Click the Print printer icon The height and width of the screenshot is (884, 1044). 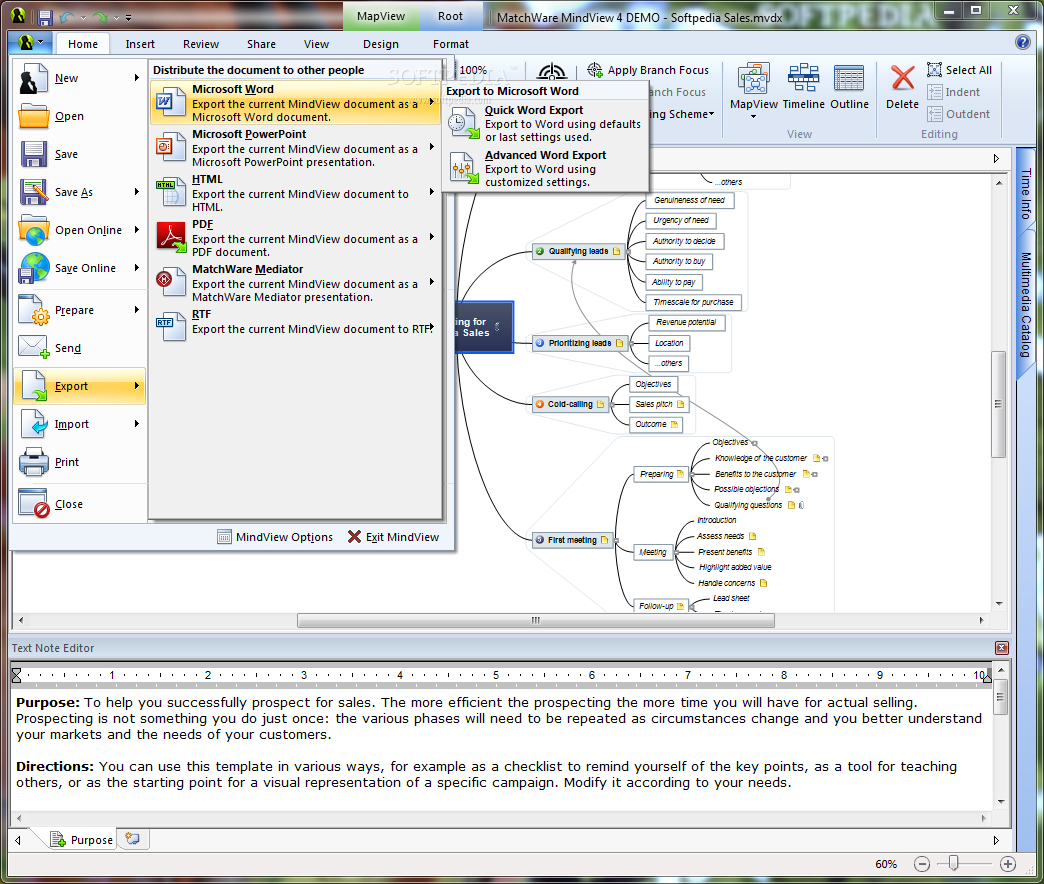pyautogui.click(x=33, y=462)
